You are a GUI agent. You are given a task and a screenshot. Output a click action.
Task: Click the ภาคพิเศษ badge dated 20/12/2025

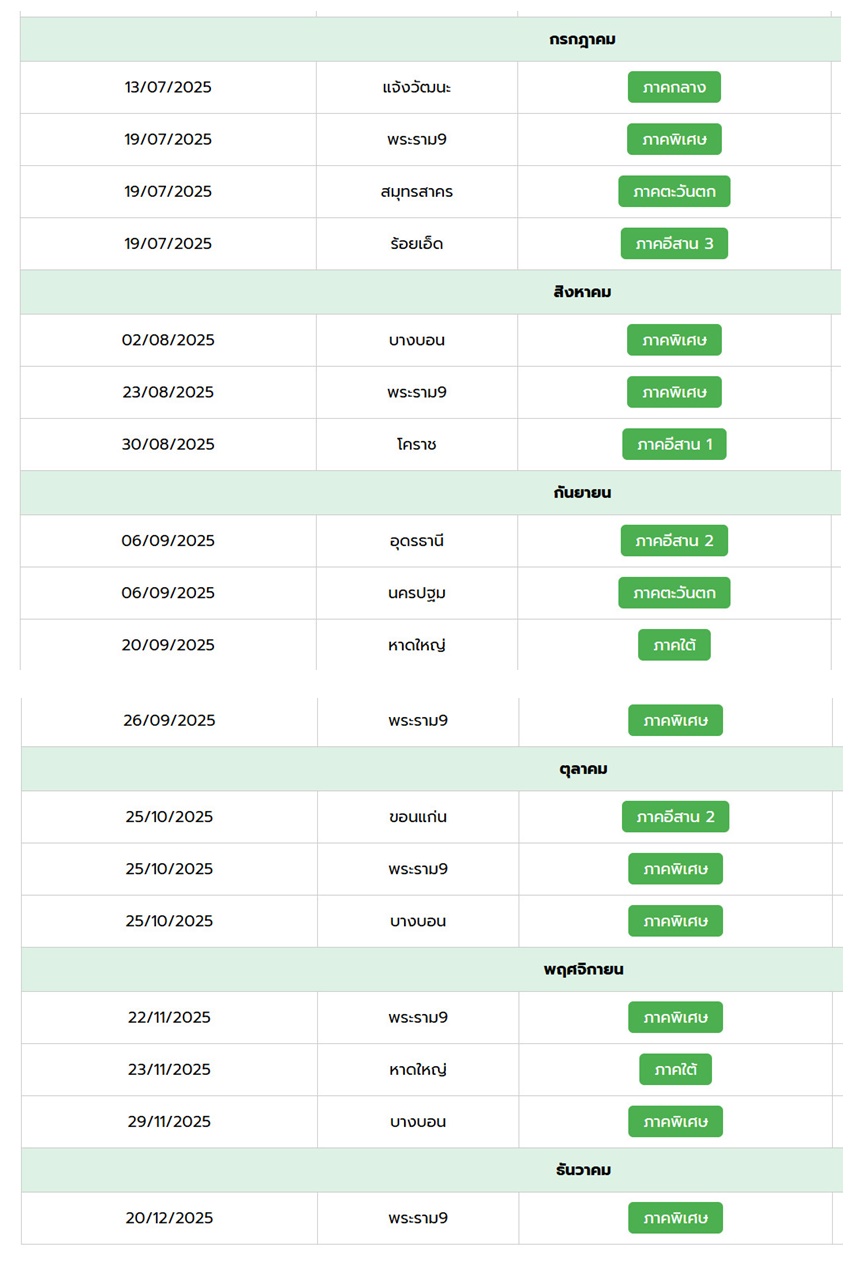tap(675, 1218)
